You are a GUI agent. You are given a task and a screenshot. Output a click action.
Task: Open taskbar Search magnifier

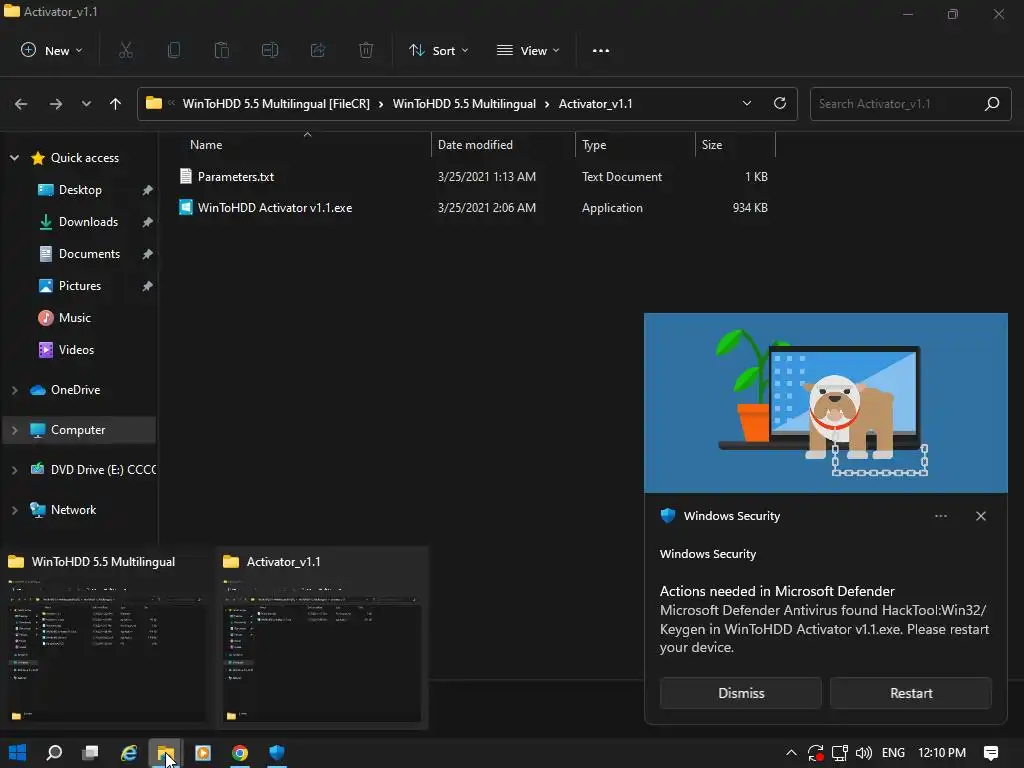[54, 752]
